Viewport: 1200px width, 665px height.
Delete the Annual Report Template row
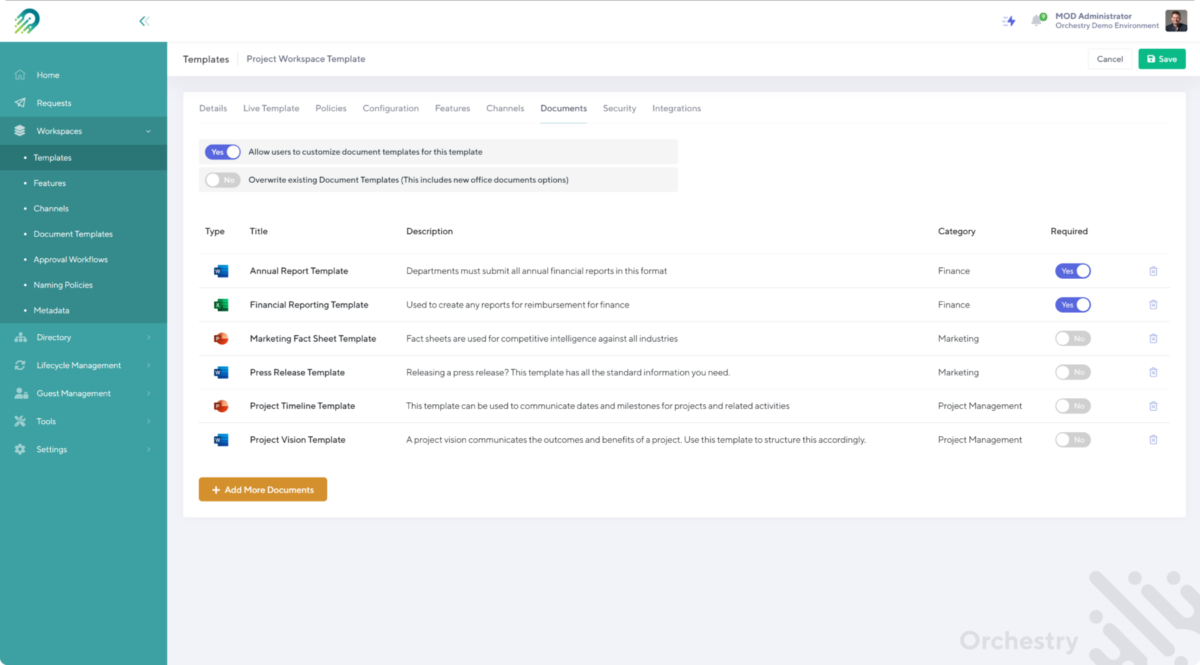point(1153,271)
